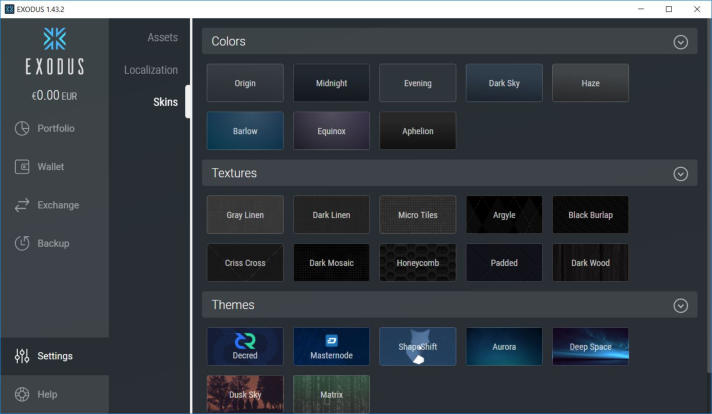Choose the Black Burlap texture

click(590, 215)
